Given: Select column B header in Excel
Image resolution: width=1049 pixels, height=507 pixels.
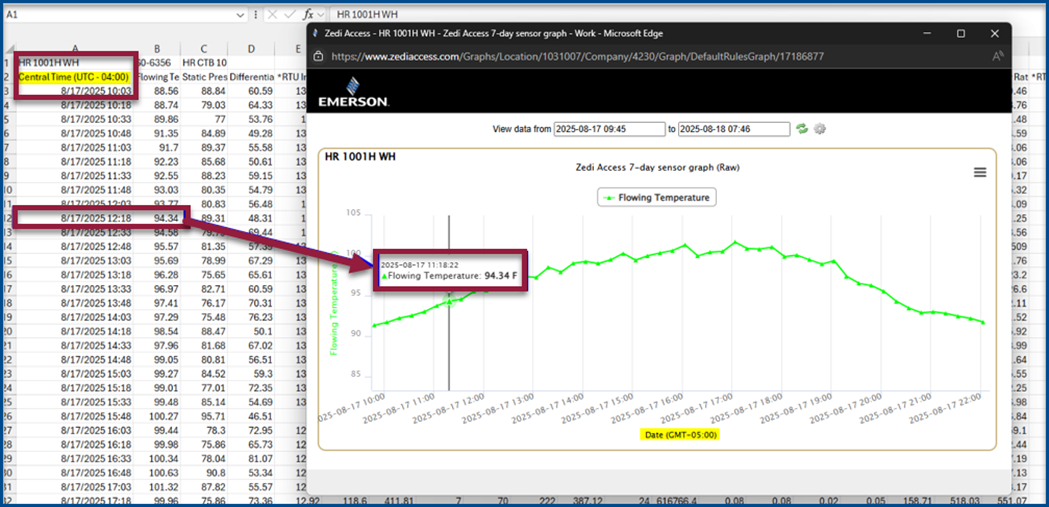Looking at the screenshot, I should click(x=157, y=49).
